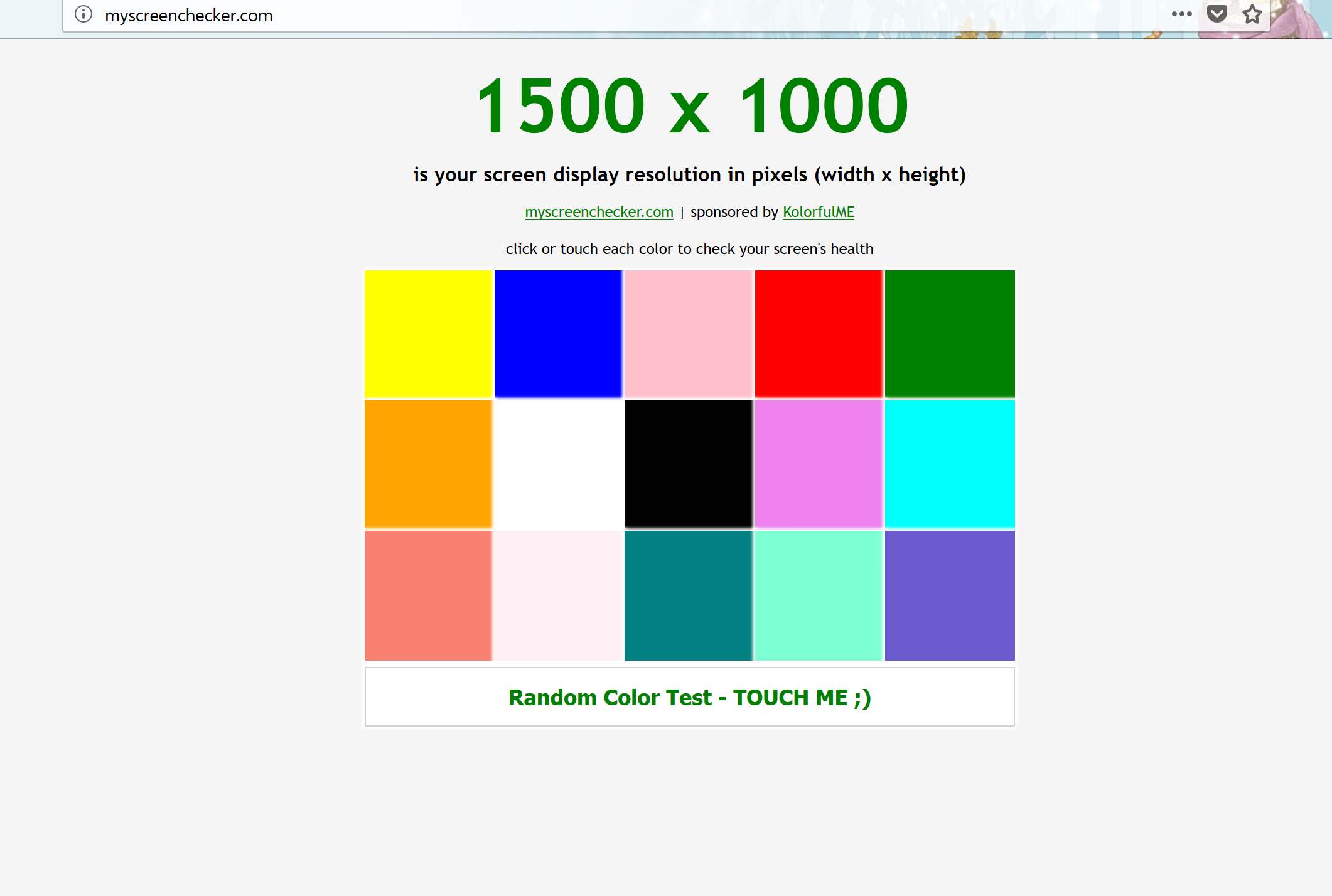Click the site information icon in address bar

(x=83, y=14)
